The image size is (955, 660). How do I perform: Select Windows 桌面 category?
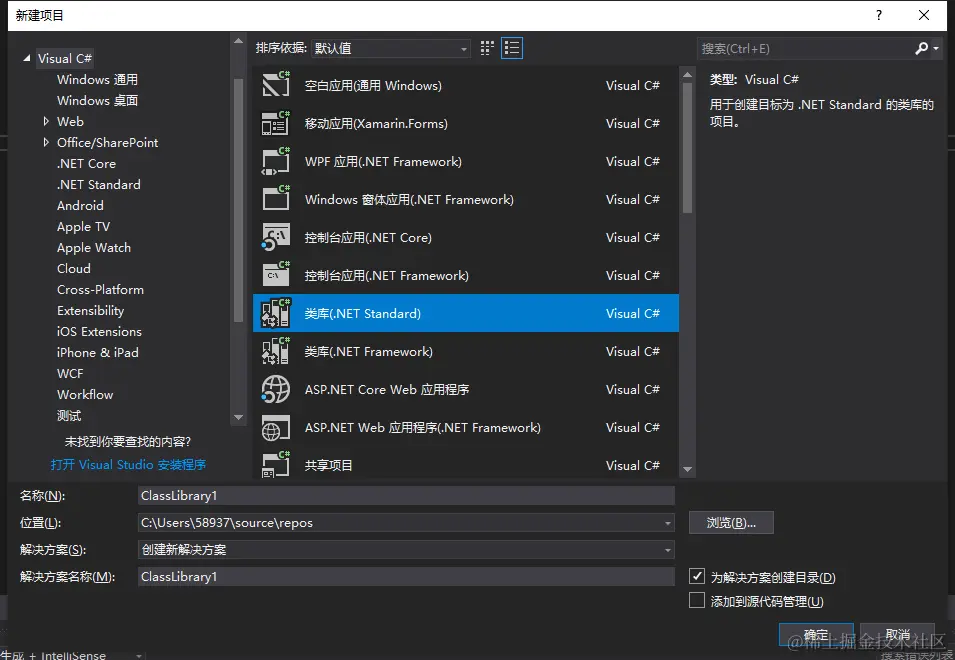(x=97, y=100)
